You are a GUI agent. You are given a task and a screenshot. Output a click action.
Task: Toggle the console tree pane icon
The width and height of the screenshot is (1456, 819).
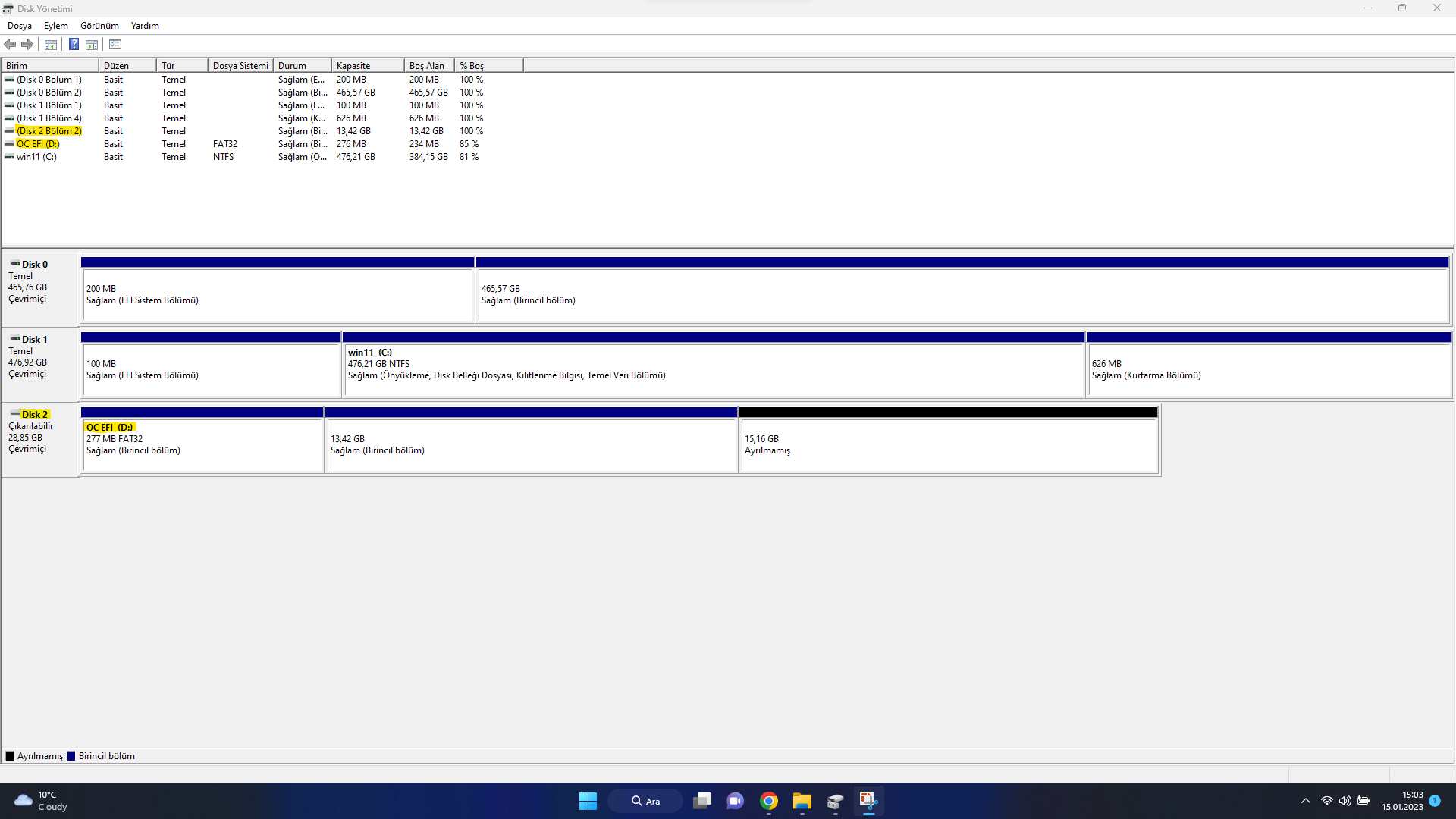(51, 45)
